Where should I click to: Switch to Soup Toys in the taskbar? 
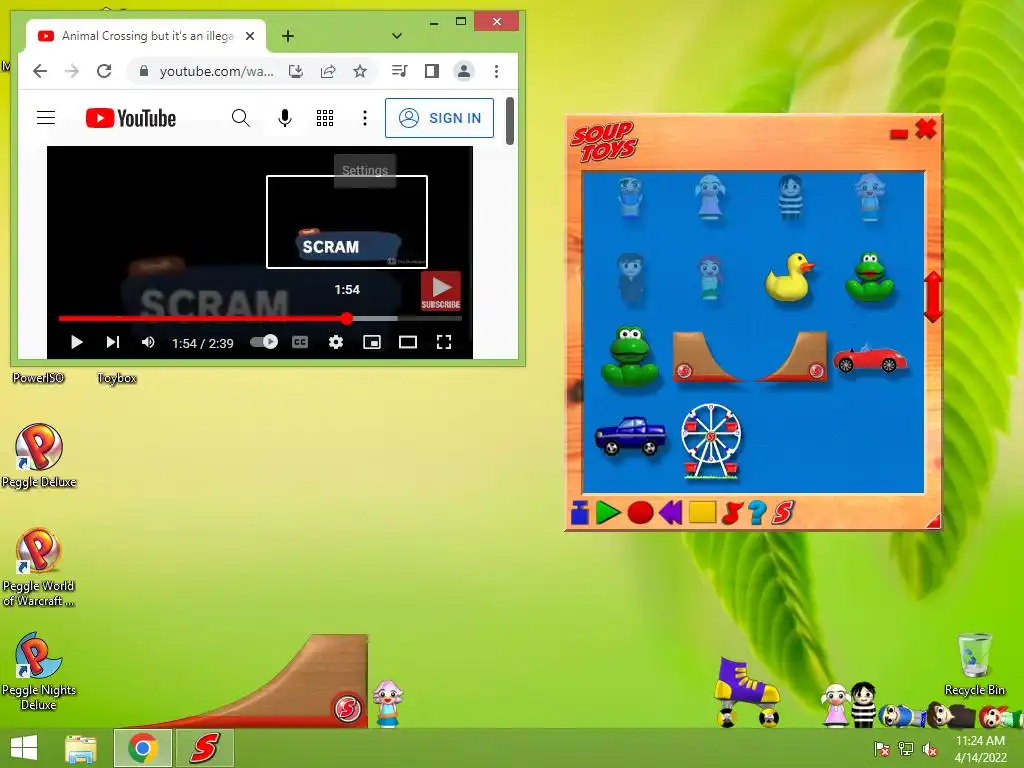click(x=205, y=748)
